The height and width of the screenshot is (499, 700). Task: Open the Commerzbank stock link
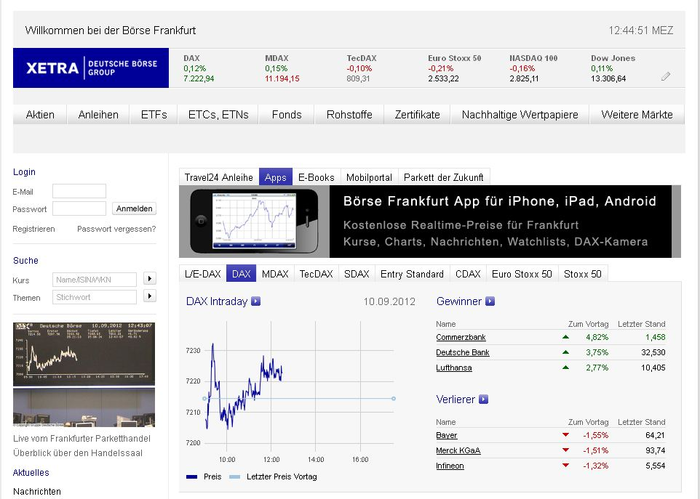coord(461,337)
